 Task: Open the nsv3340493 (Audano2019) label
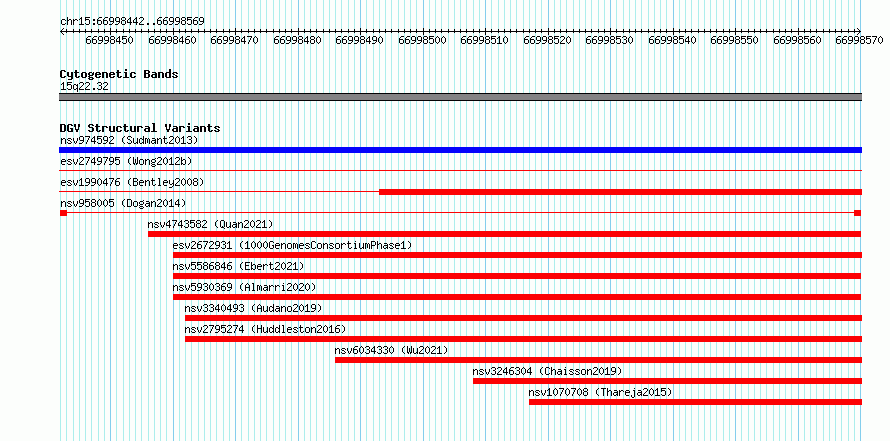coord(253,308)
